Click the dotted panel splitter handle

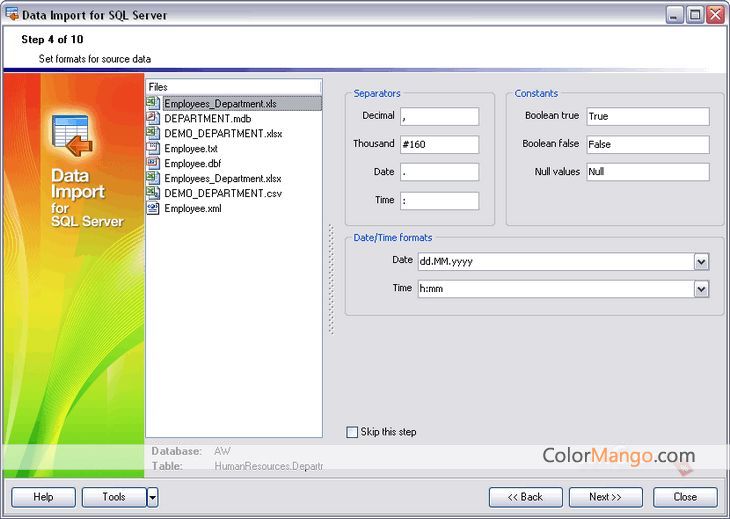click(x=331, y=279)
